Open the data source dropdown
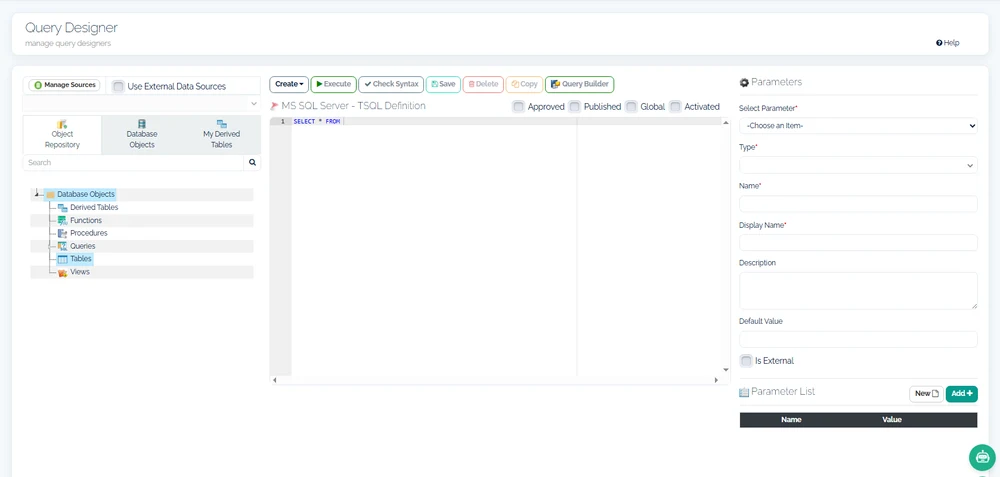The image size is (1000, 477). tap(142, 103)
